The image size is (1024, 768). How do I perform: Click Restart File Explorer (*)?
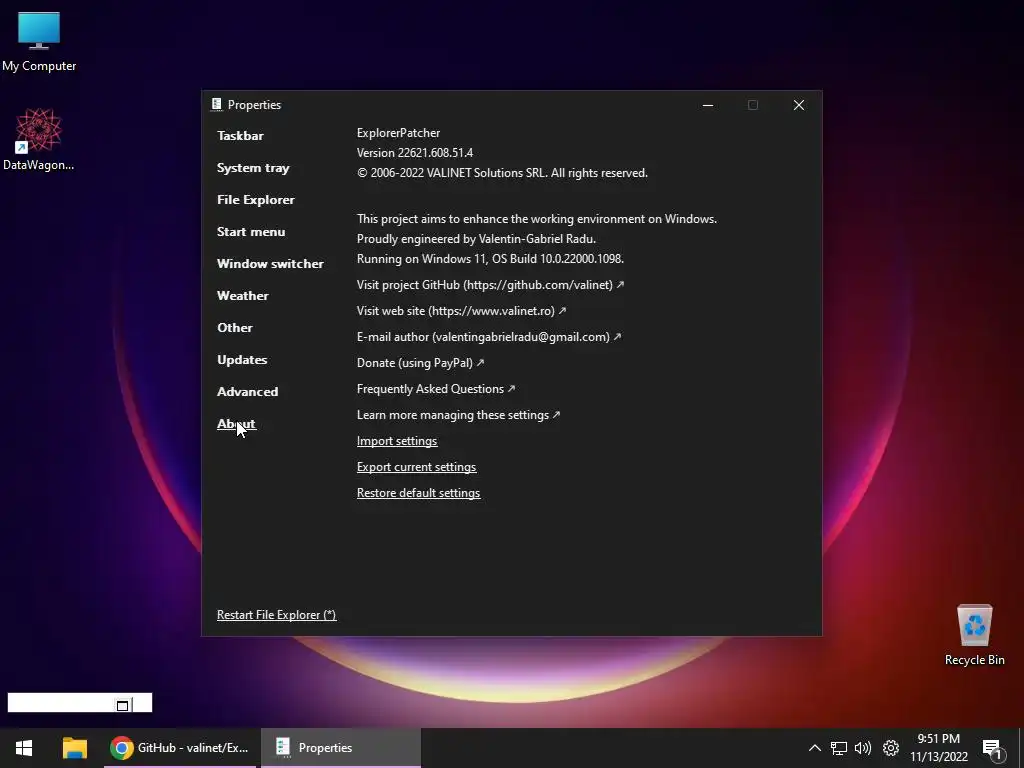[x=276, y=615]
